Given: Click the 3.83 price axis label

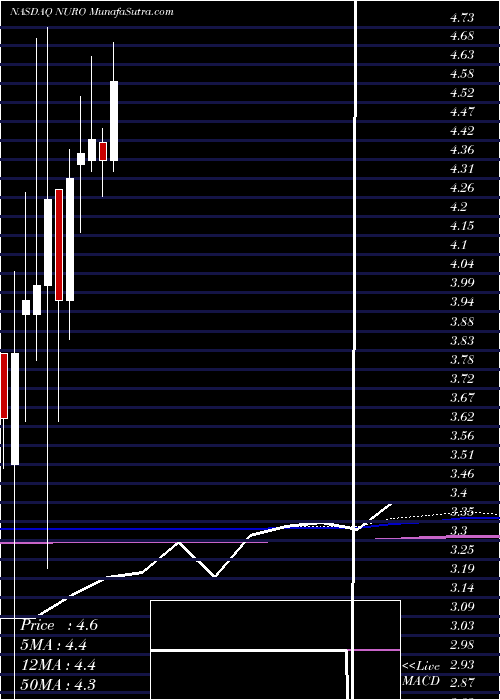Looking at the screenshot, I should point(462,340).
